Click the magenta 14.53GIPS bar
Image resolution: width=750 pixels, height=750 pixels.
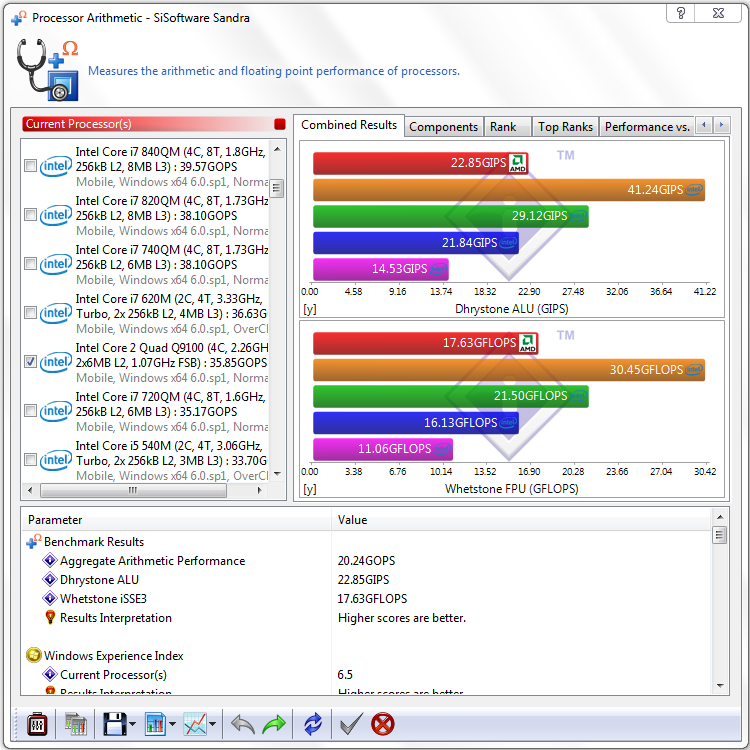pyautogui.click(x=381, y=269)
